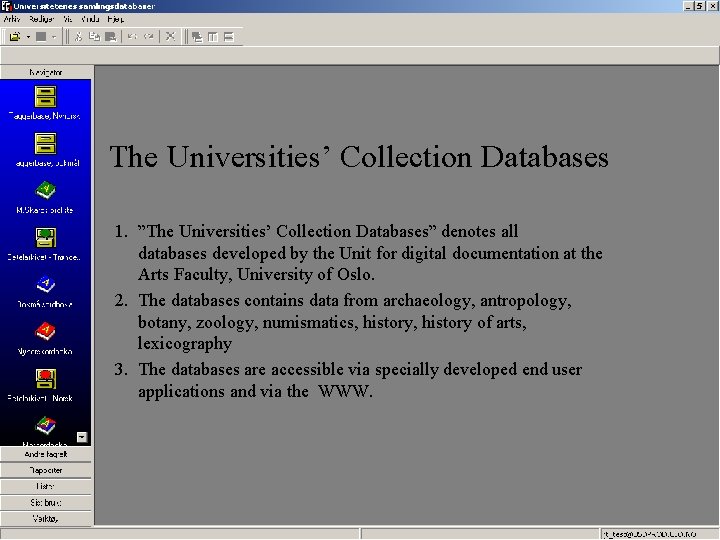This screenshot has height=540, width=720.
Task: Click the heading The Universities' Collection Databases
Action: (359, 157)
